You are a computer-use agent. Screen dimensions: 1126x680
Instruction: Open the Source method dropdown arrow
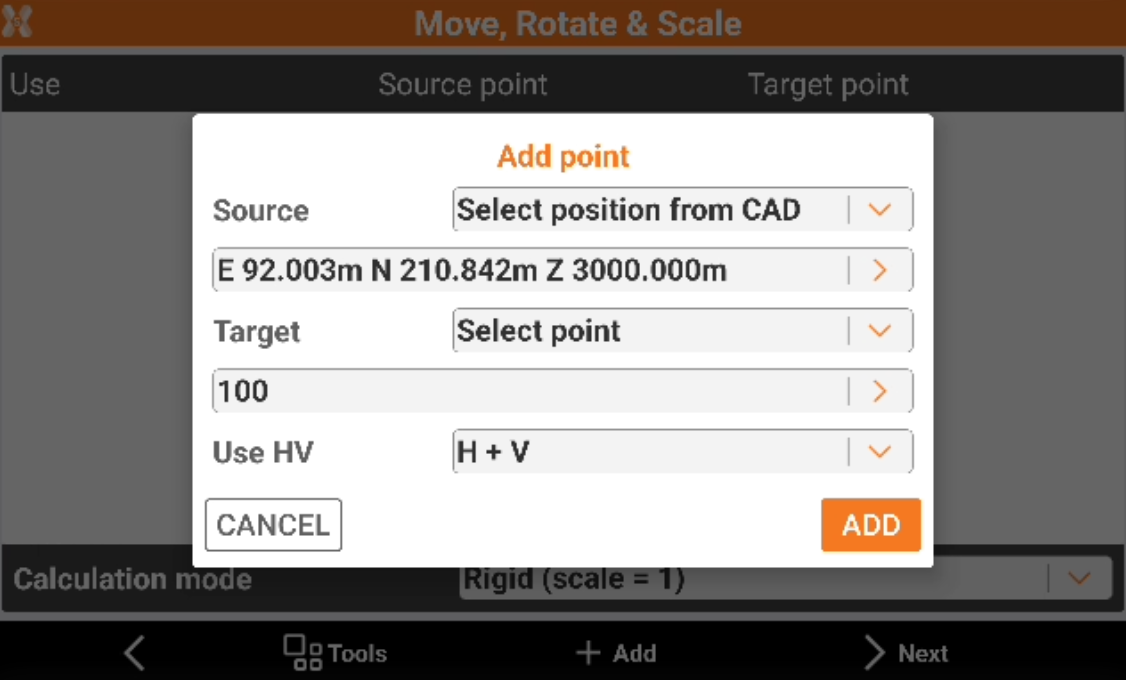tap(879, 210)
